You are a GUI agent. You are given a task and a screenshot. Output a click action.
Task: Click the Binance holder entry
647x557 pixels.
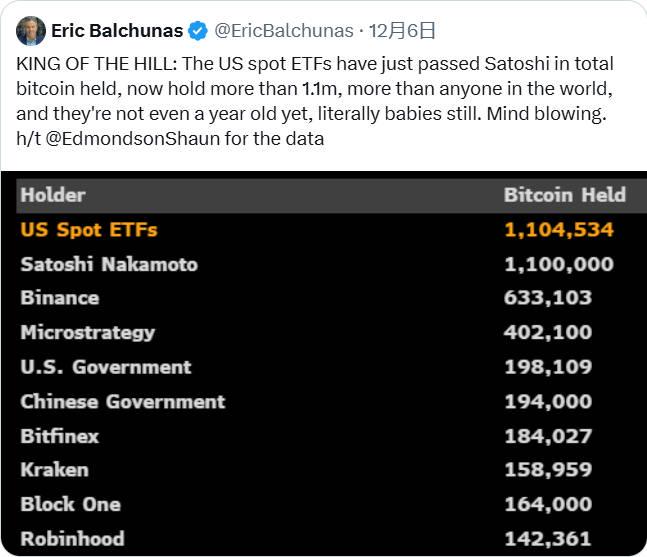[x=60, y=298]
